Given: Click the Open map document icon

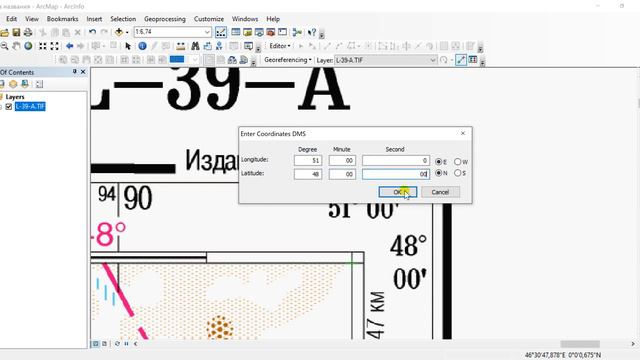Looking at the screenshot, I should [4, 32].
